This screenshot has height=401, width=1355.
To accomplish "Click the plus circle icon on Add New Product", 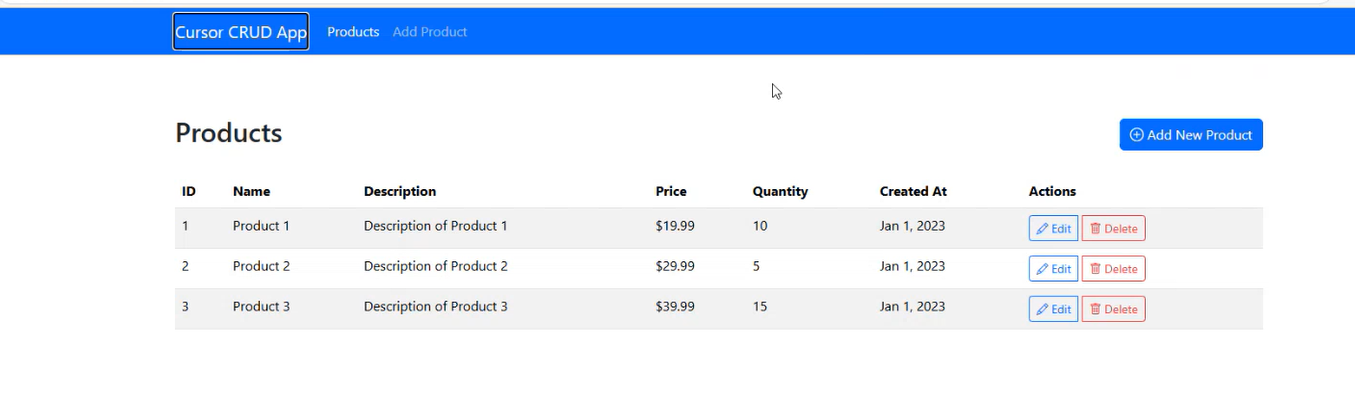I will pyautogui.click(x=1136, y=135).
